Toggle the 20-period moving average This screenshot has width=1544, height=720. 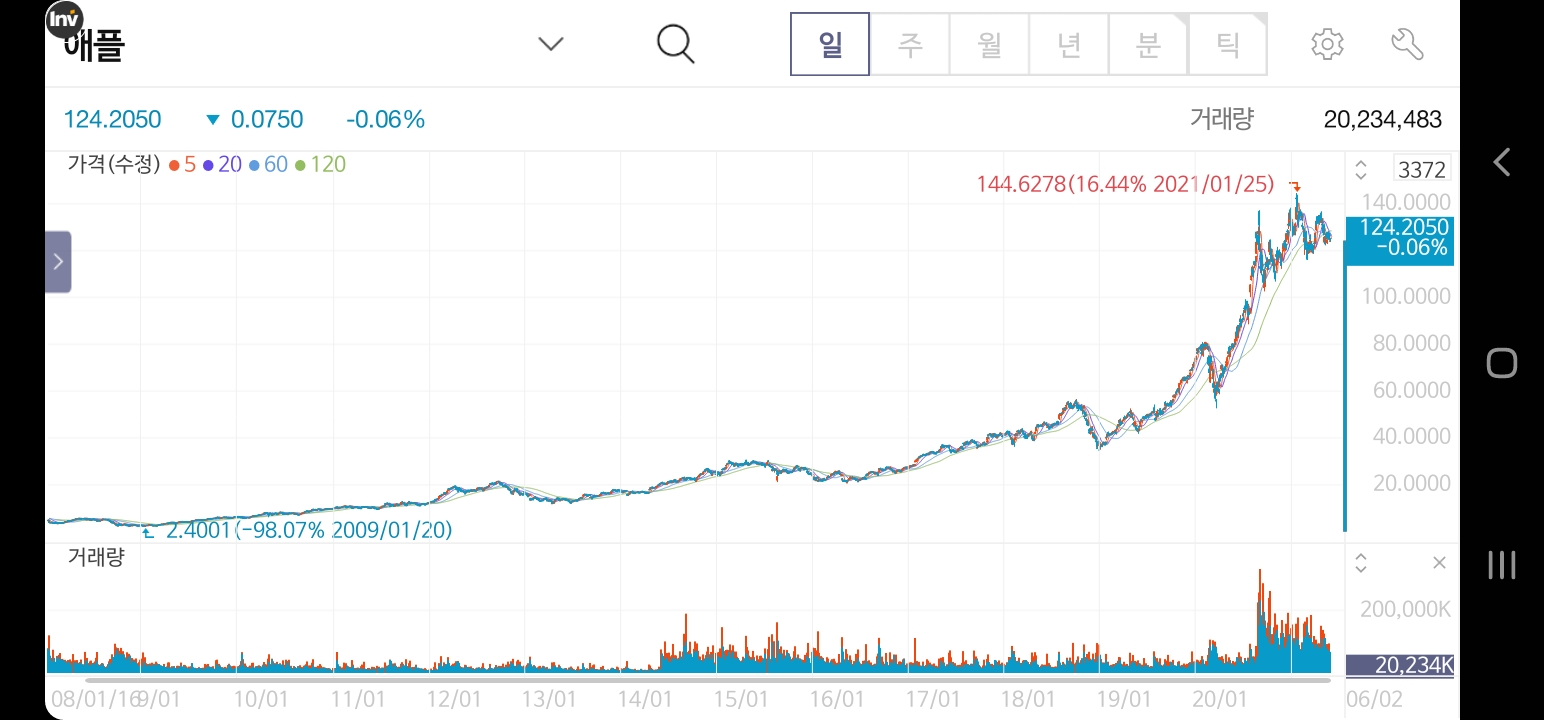click(x=227, y=163)
